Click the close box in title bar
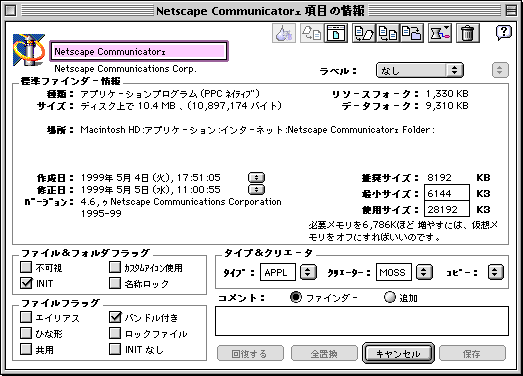This screenshot has width=523, height=376. [x=11, y=11]
